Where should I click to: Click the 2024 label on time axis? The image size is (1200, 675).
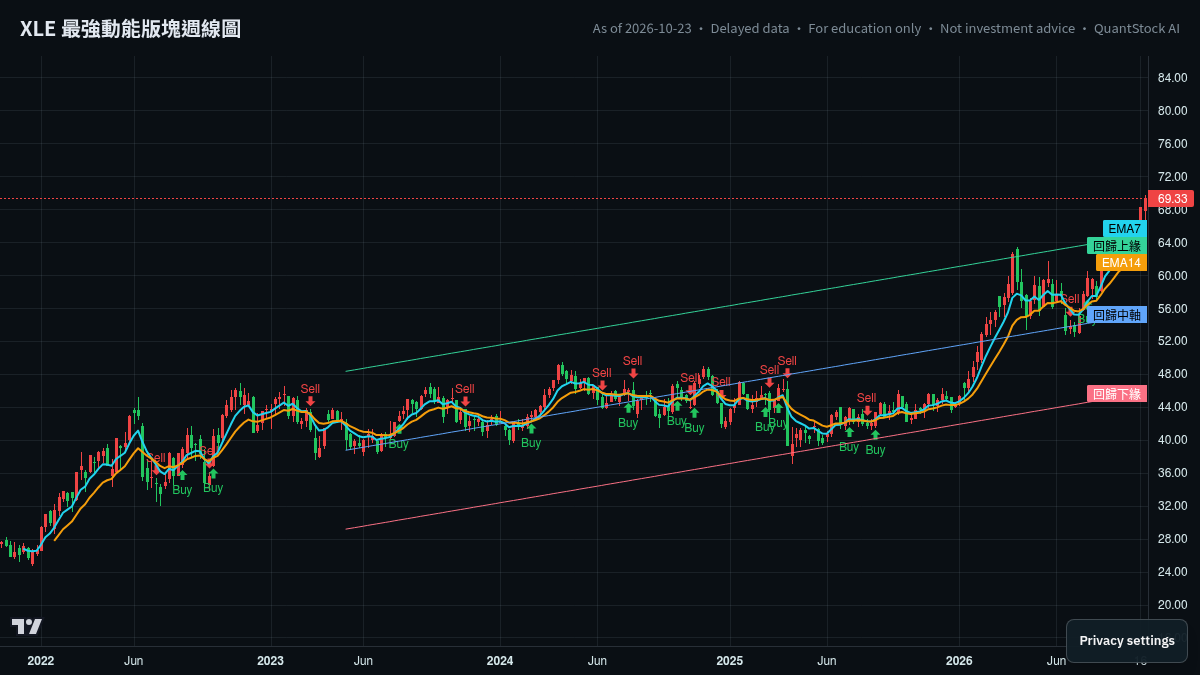pyautogui.click(x=500, y=661)
